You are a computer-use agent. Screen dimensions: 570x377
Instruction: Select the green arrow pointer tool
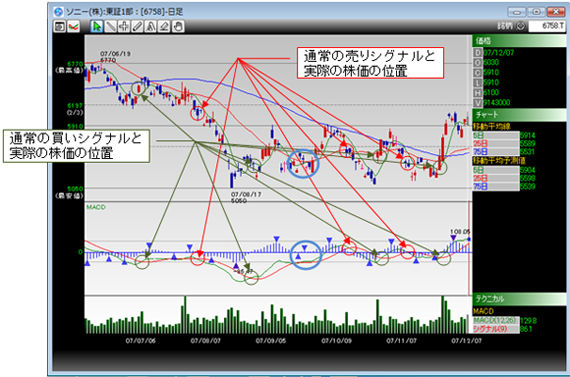tap(96, 27)
